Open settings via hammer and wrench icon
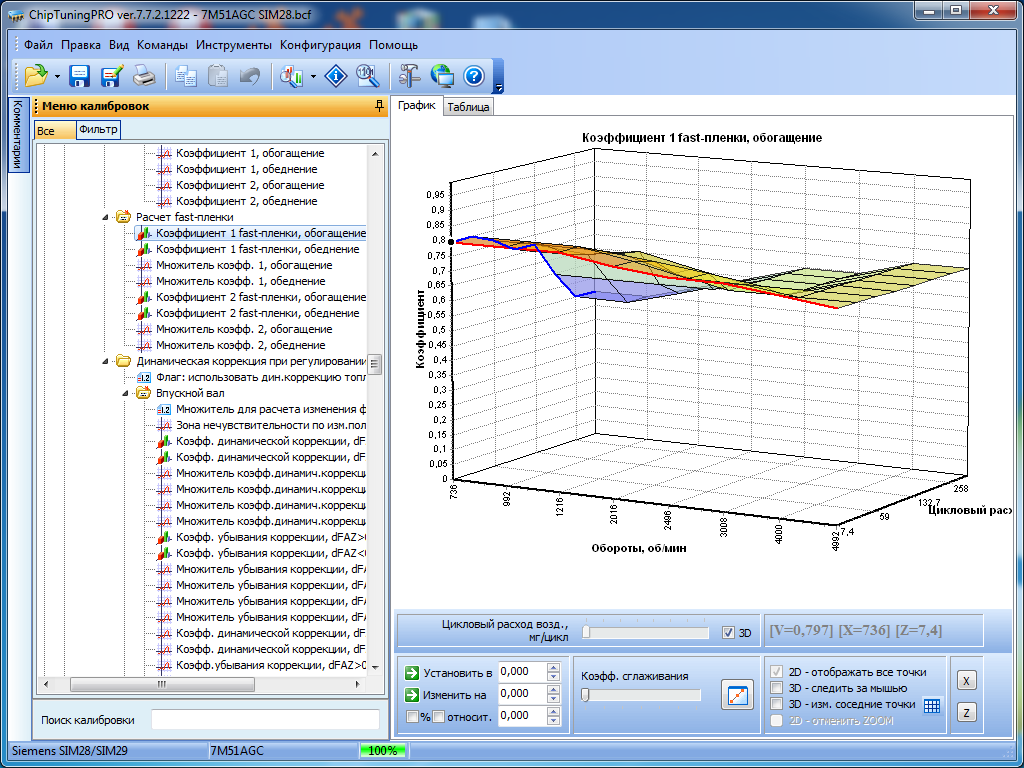The image size is (1024, 768). tap(409, 75)
